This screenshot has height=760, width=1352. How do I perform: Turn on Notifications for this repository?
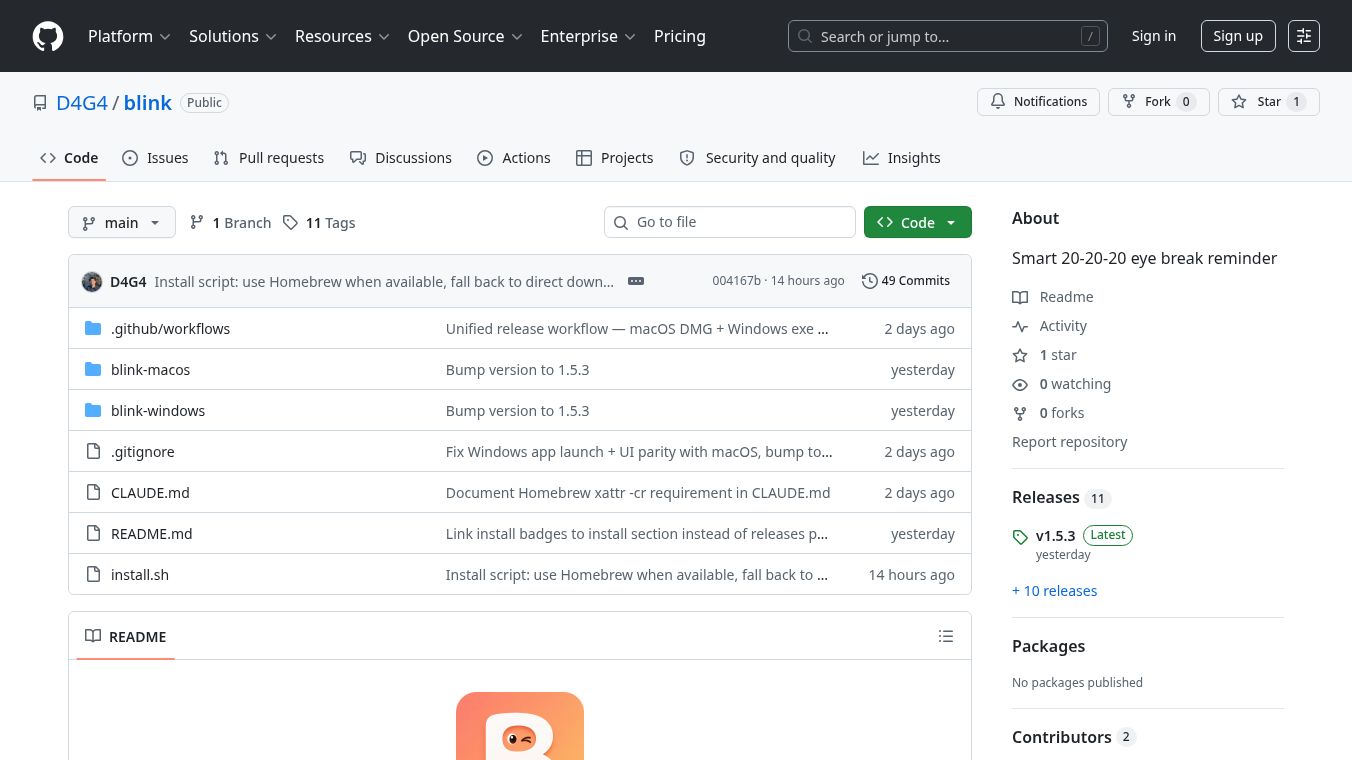point(1038,102)
